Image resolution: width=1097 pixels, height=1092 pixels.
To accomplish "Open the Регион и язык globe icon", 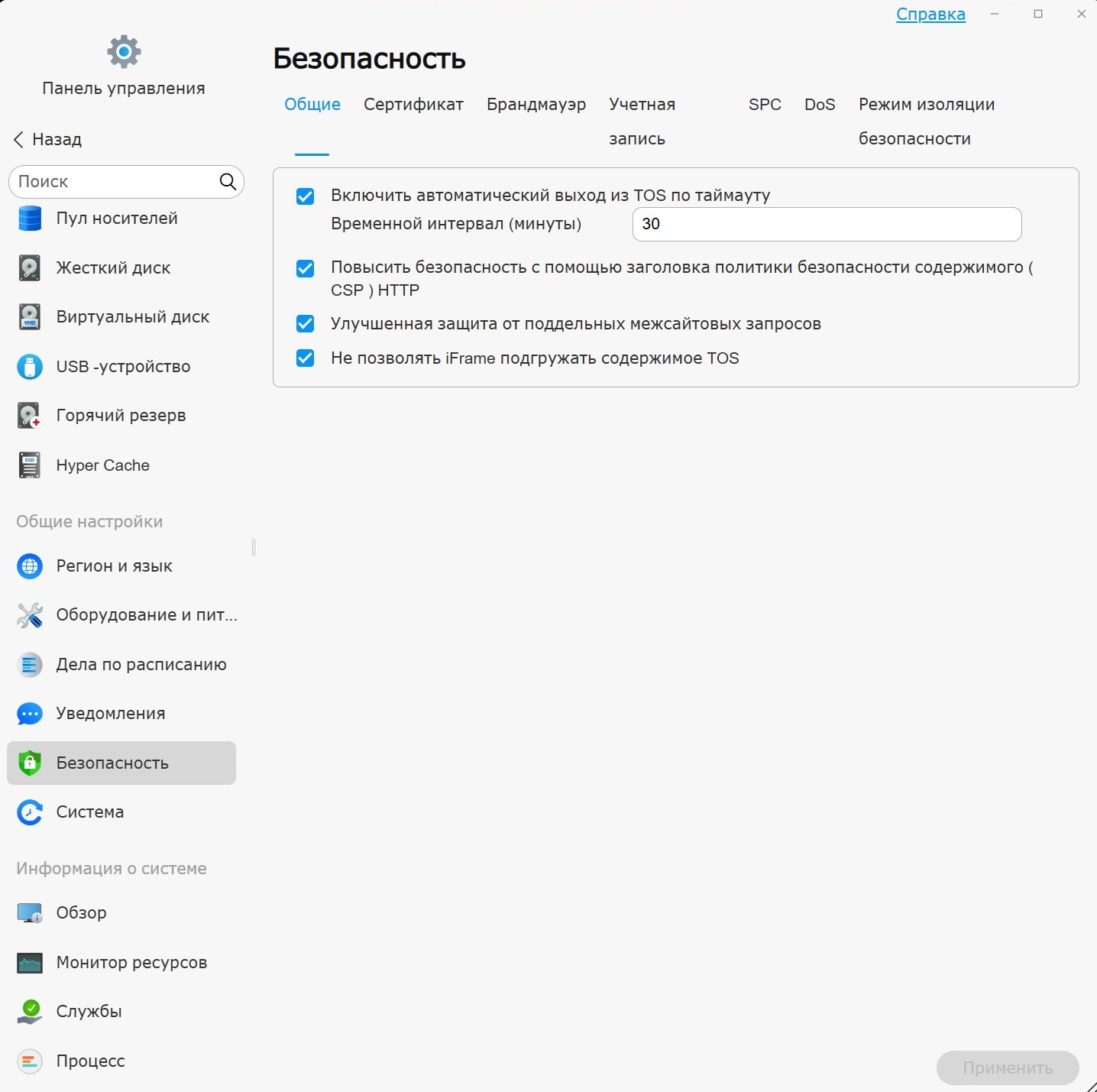I will click(x=30, y=566).
